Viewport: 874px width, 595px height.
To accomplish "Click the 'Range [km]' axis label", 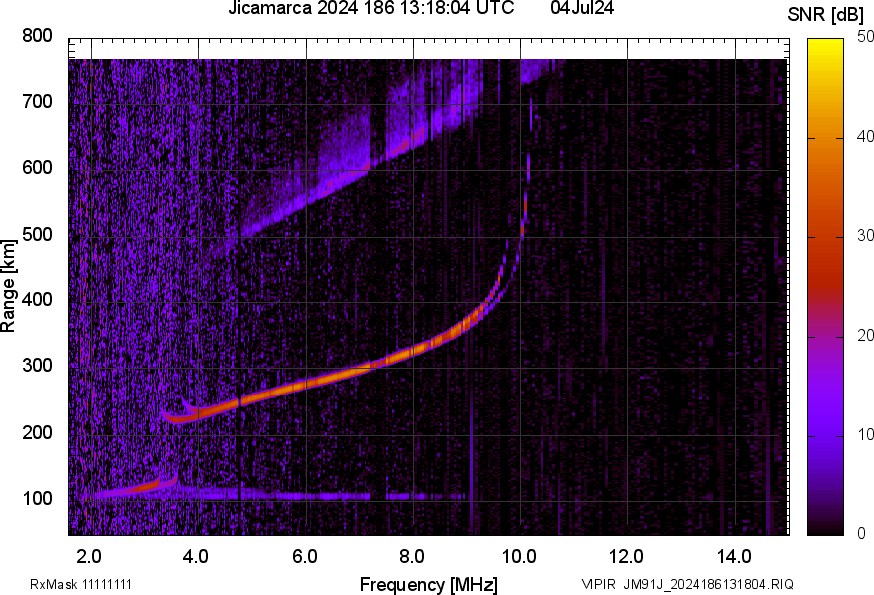I will coord(8,286).
